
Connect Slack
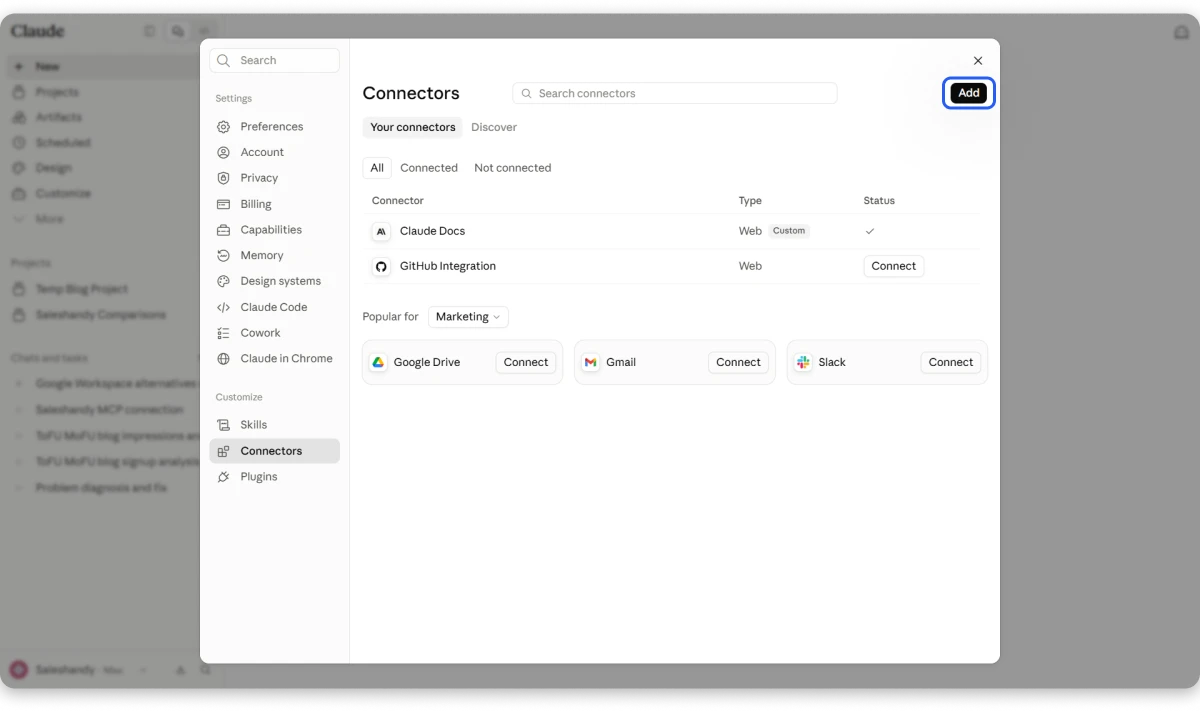tap(951, 362)
